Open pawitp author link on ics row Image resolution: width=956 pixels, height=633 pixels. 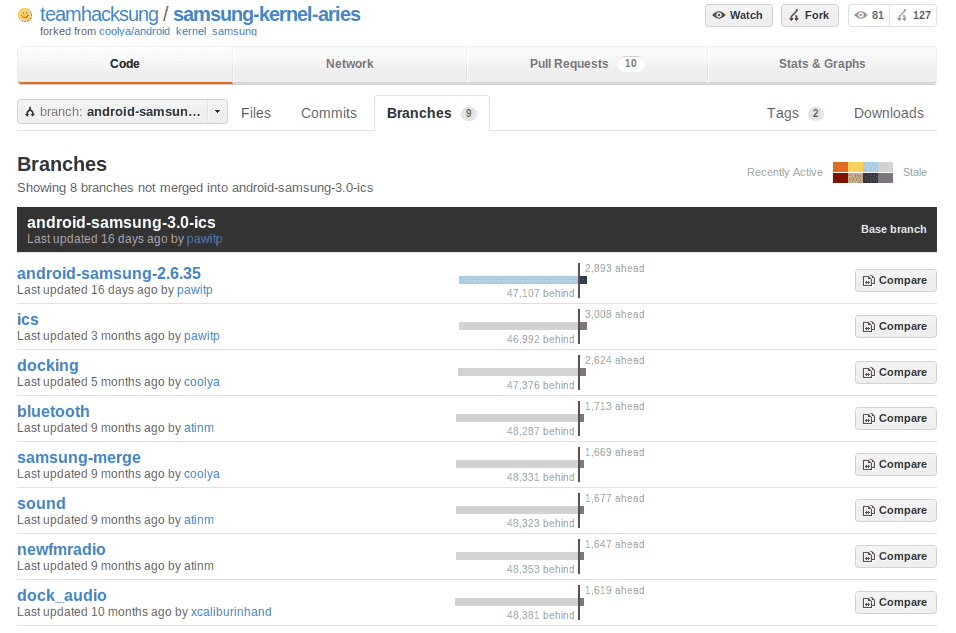point(202,336)
